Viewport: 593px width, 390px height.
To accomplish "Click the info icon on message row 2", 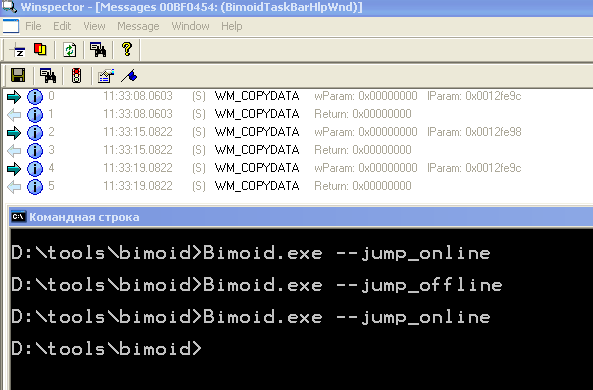I will [35, 133].
